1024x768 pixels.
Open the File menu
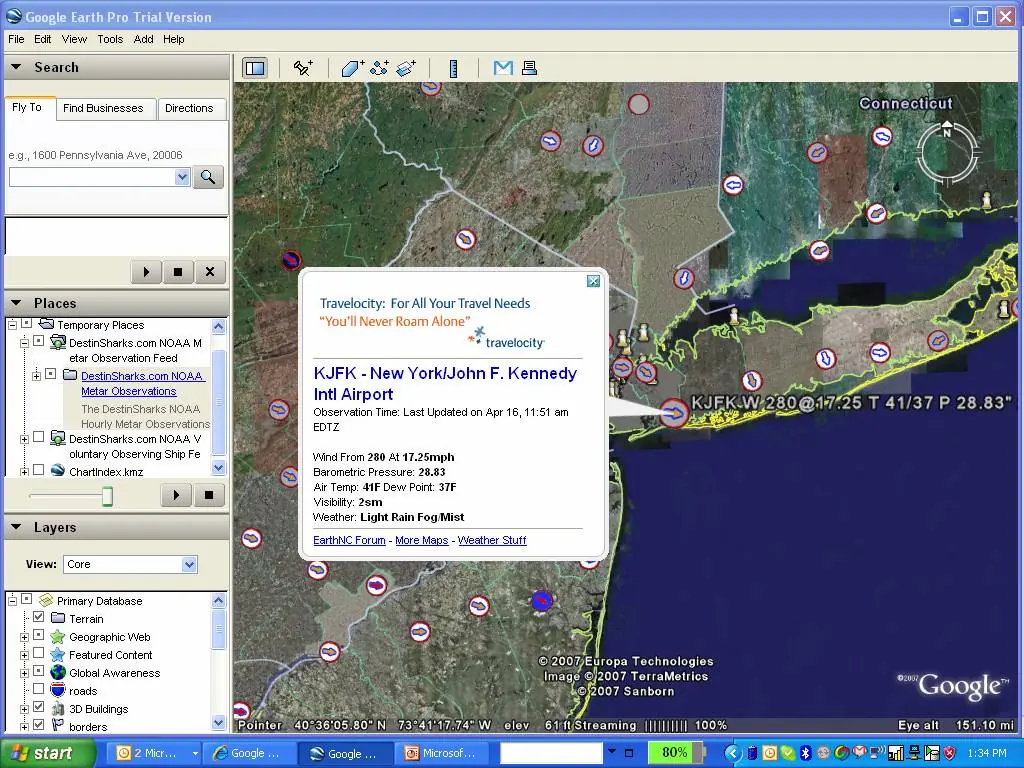[x=16, y=39]
